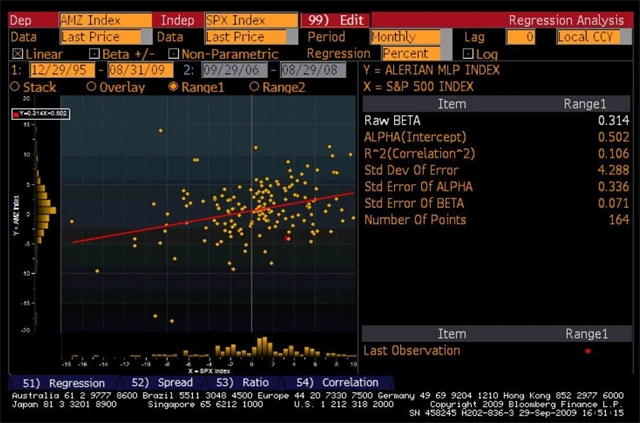The width and height of the screenshot is (640, 423).
Task: Switch to the 52) Spread tab
Action: pos(161,382)
